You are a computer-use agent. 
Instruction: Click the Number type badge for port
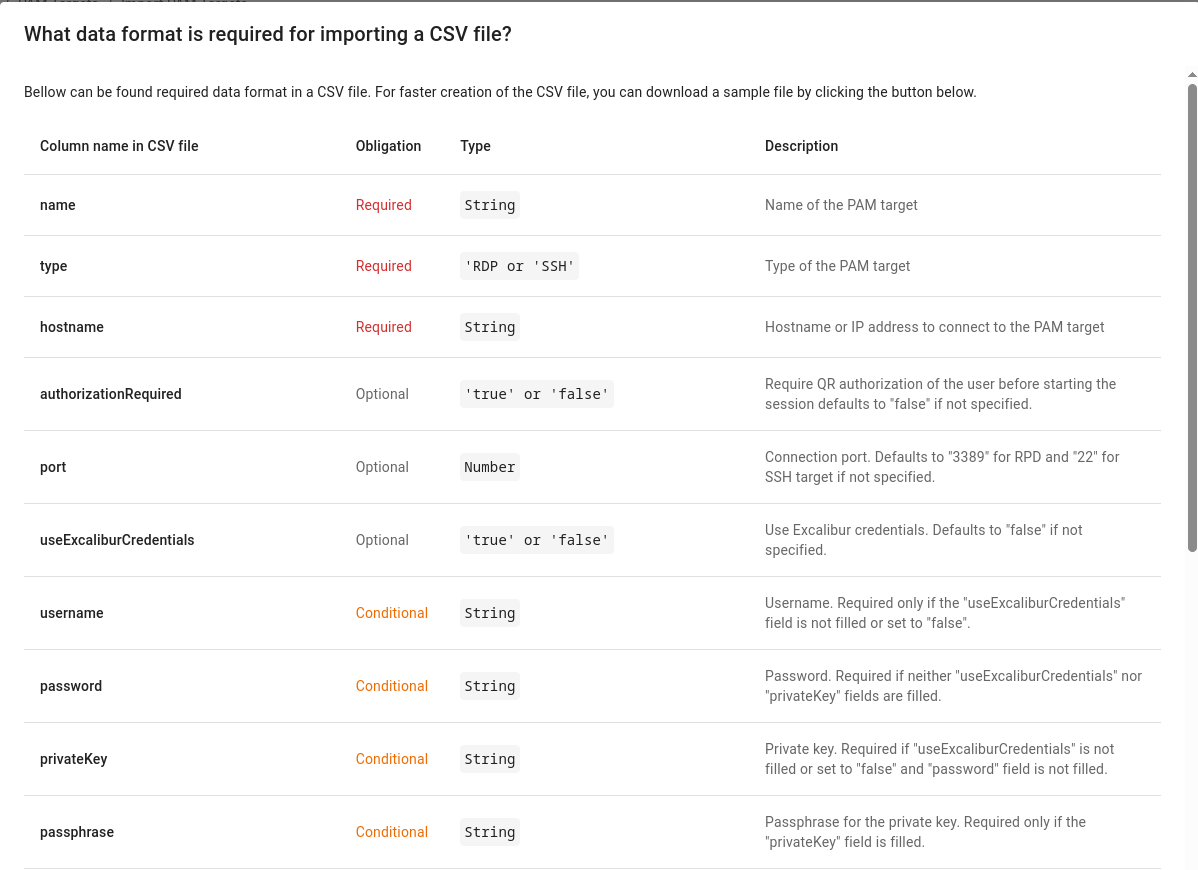pos(490,467)
